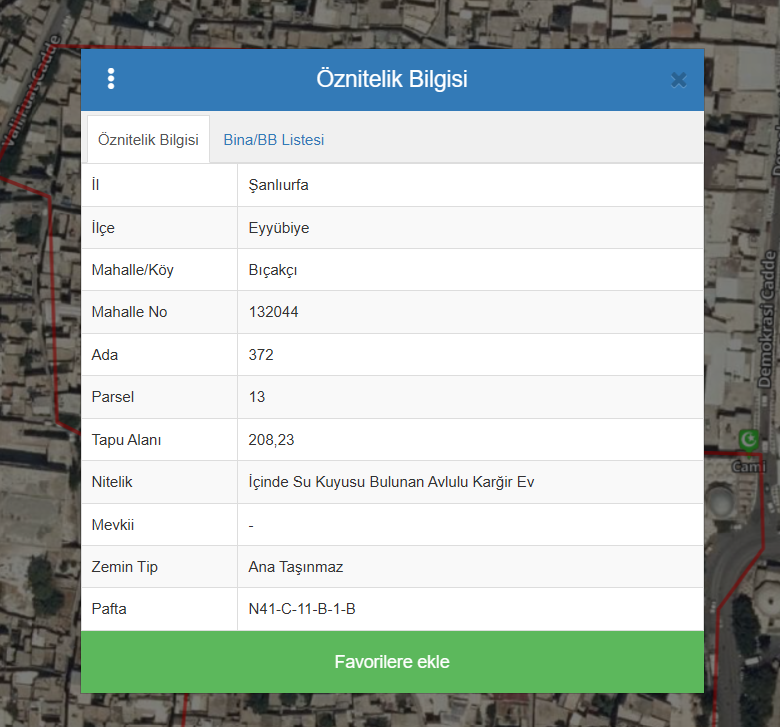Click the Cami label on the map
The image size is (780, 727).
tap(748, 466)
